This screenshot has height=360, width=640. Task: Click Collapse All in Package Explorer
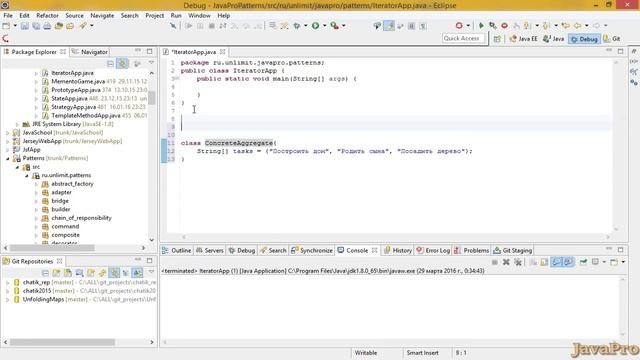110,64
